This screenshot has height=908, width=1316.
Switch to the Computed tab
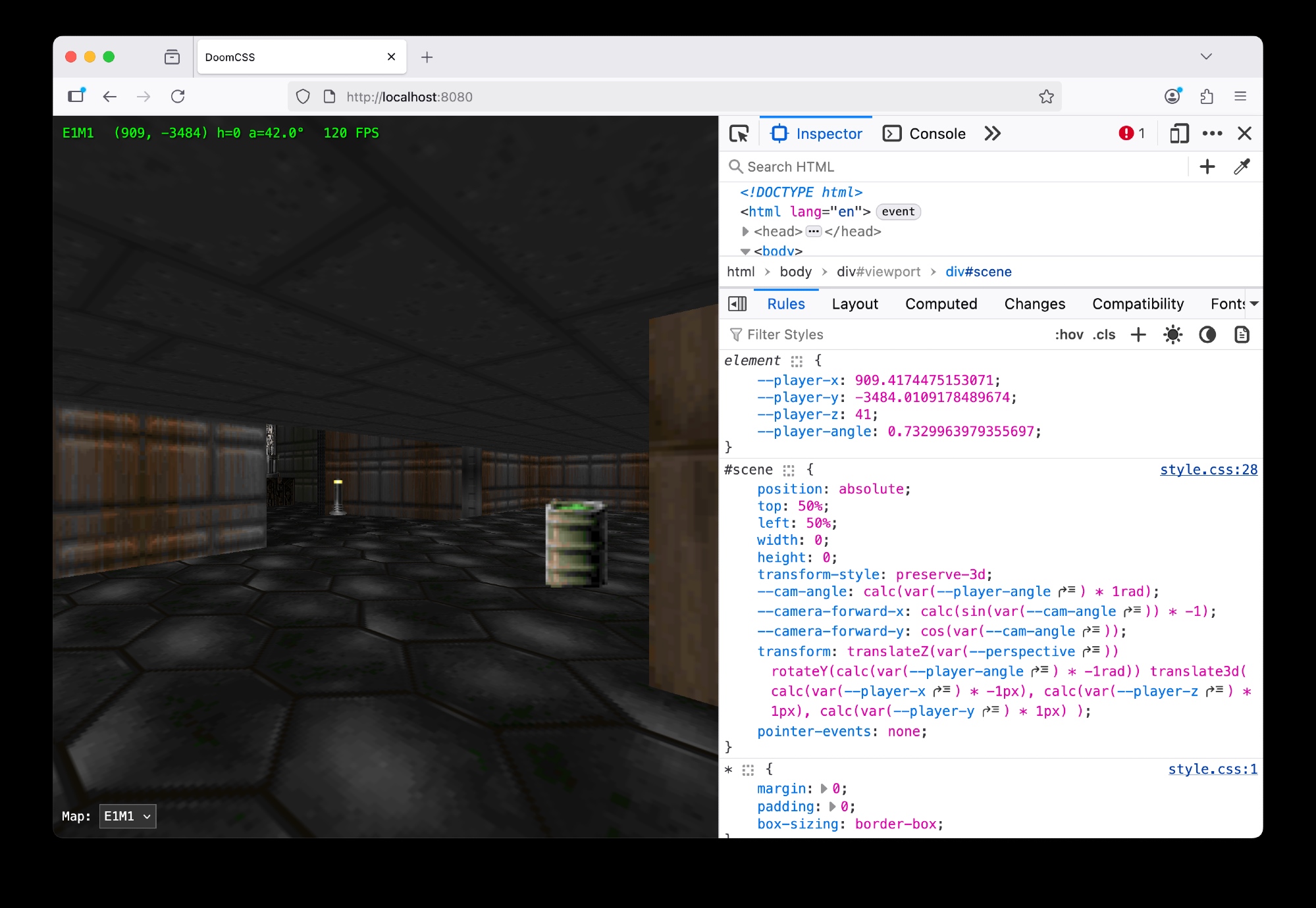coord(941,304)
